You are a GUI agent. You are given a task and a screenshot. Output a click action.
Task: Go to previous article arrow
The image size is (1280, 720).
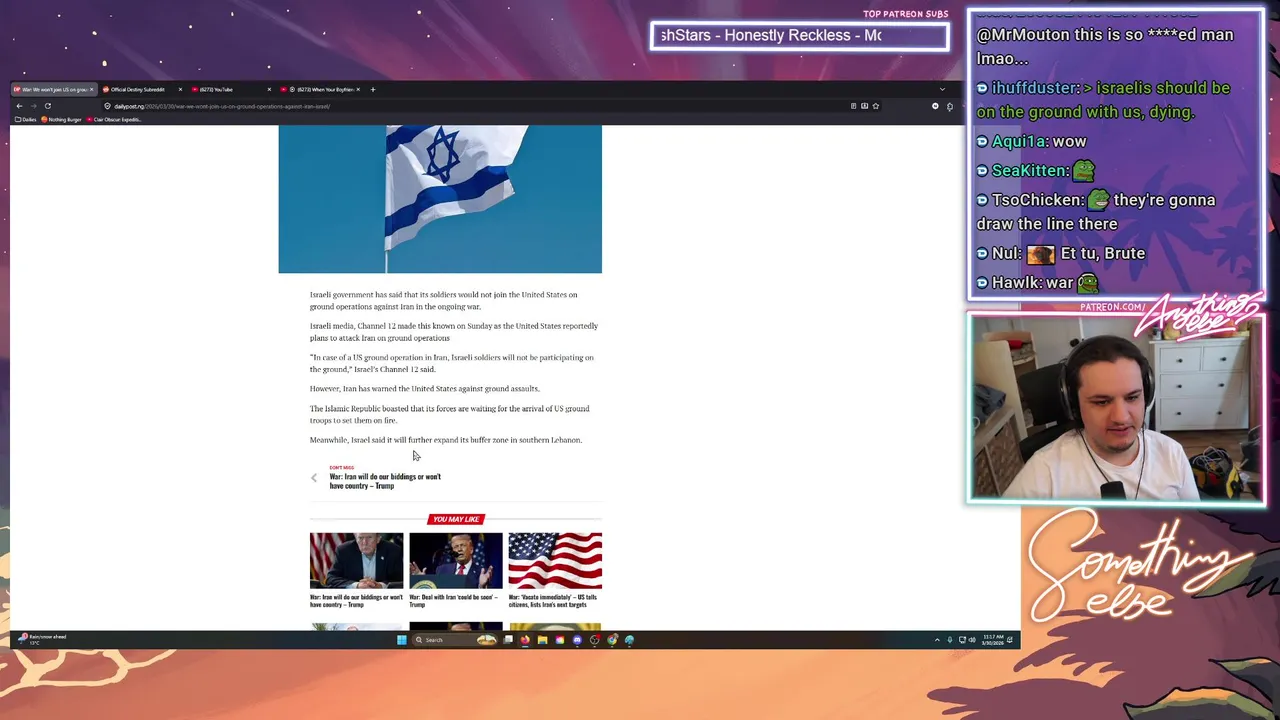pos(314,478)
